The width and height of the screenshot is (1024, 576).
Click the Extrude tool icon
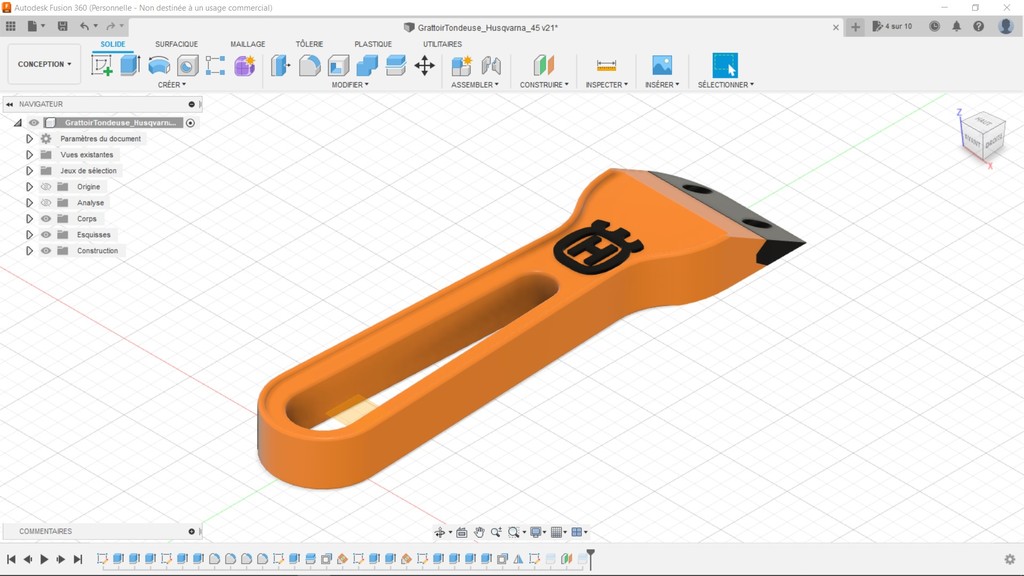(x=130, y=66)
